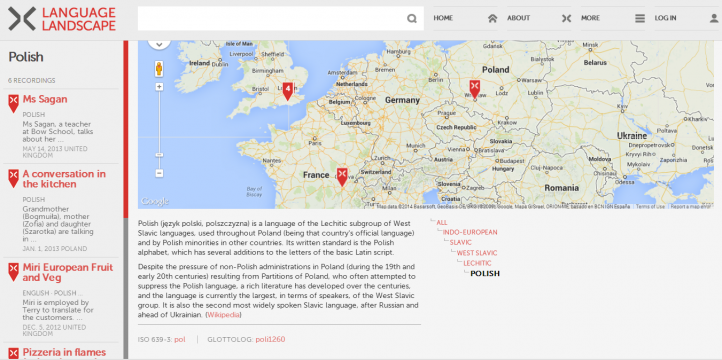Screen dimensions: 722x360
Task: Click Report a map error link
Action: pyautogui.click(x=692, y=207)
